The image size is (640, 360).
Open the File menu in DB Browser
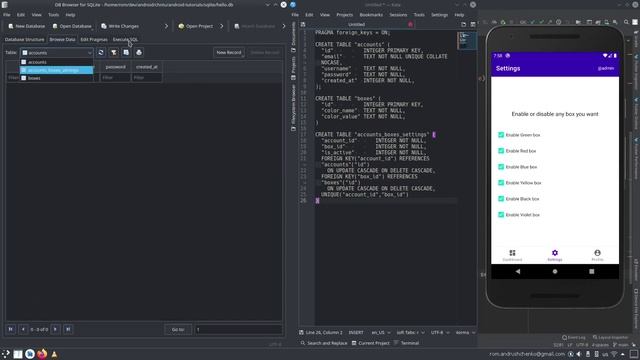click(7, 15)
